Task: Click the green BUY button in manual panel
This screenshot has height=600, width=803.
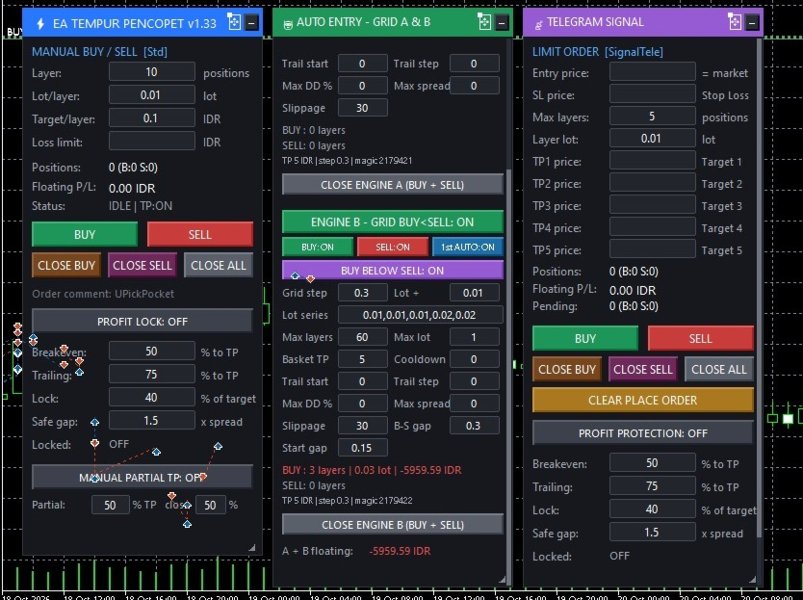Action: point(84,234)
